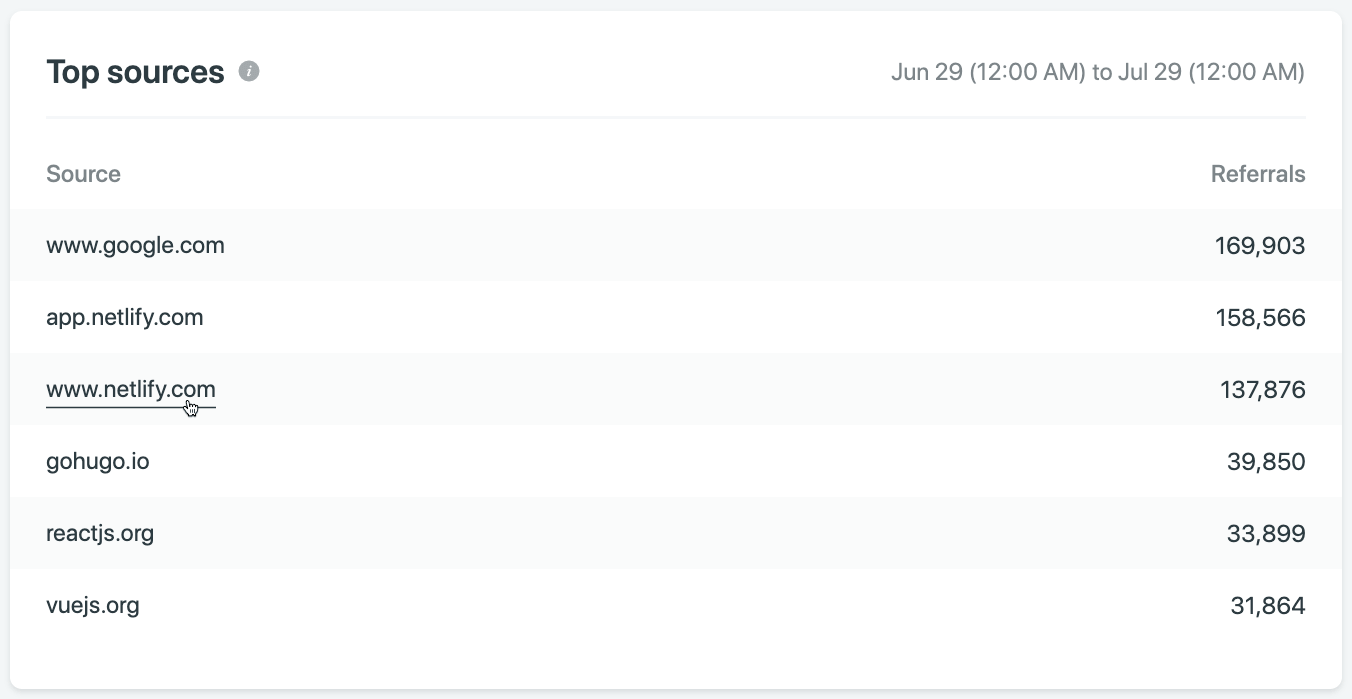
Task: Click the 31,864 referrals value
Action: pos(1267,606)
